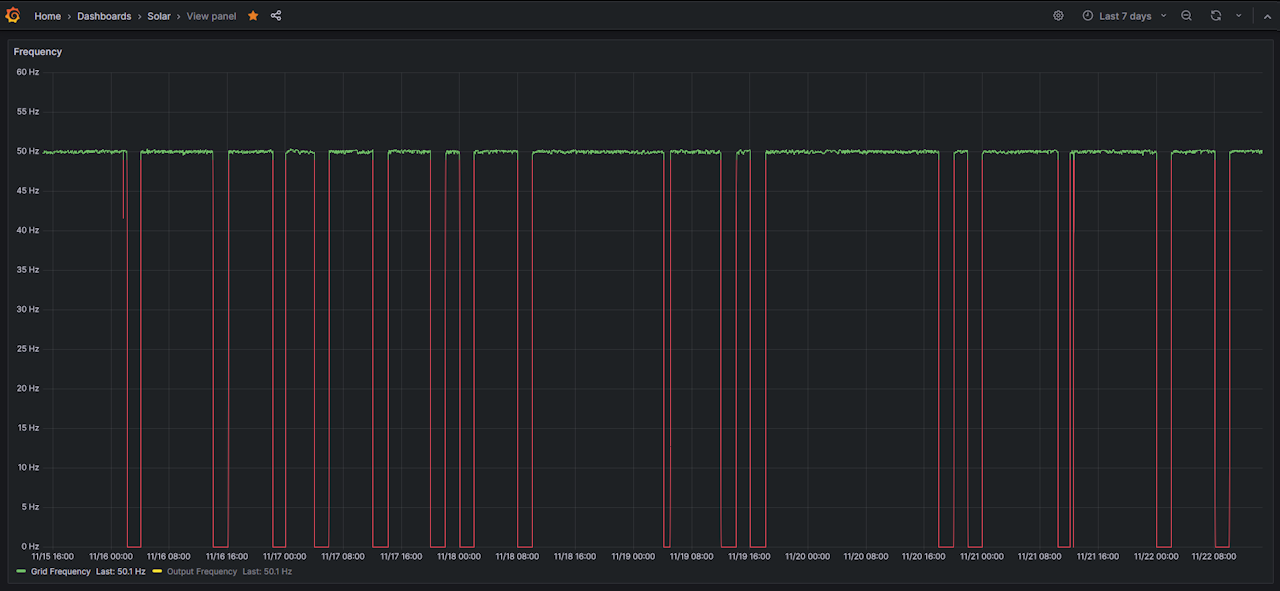Toggle Grid Frequency series in legend
The height and width of the screenshot is (591, 1280).
[x=60, y=572]
